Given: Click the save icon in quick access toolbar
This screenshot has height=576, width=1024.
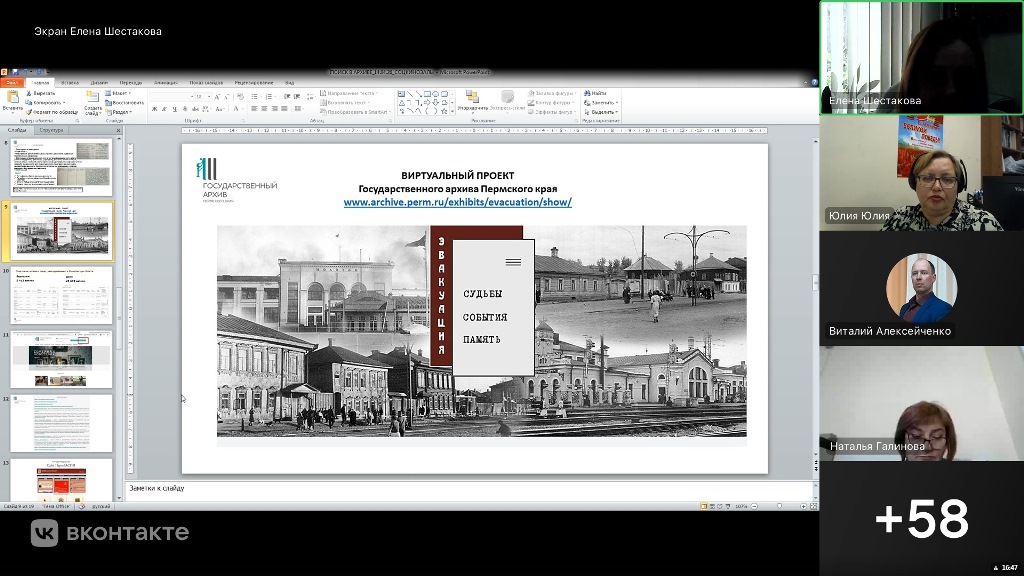Looking at the screenshot, I should pos(15,72).
